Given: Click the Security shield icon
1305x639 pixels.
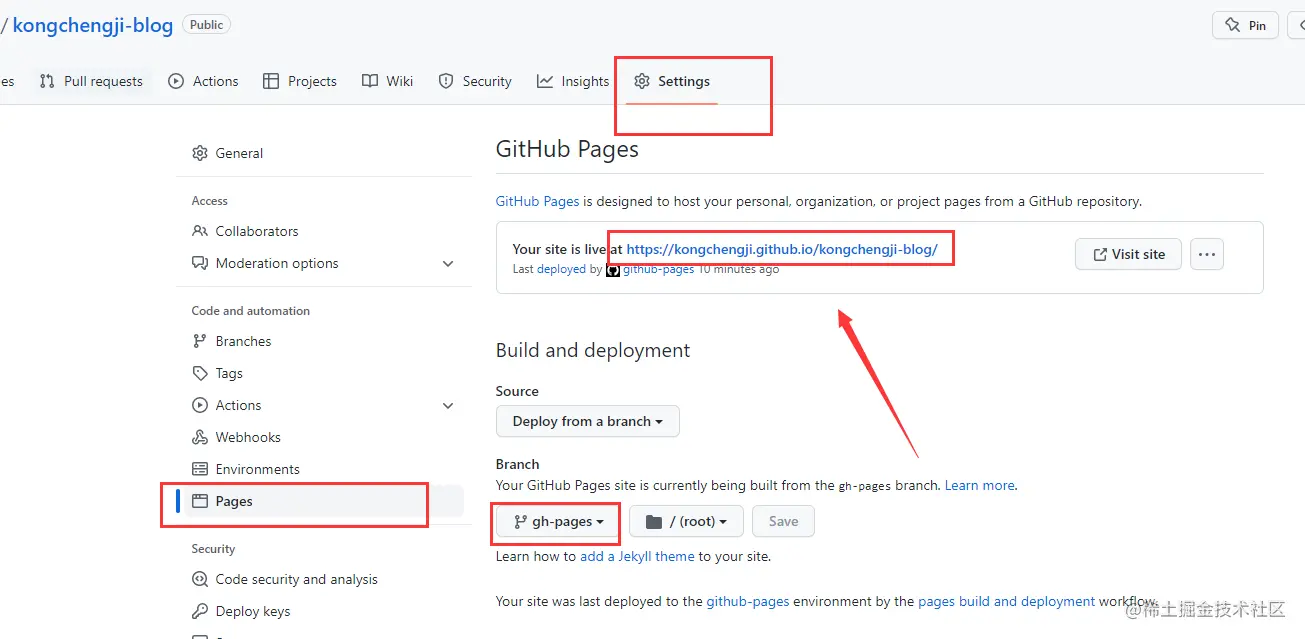Looking at the screenshot, I should point(446,81).
